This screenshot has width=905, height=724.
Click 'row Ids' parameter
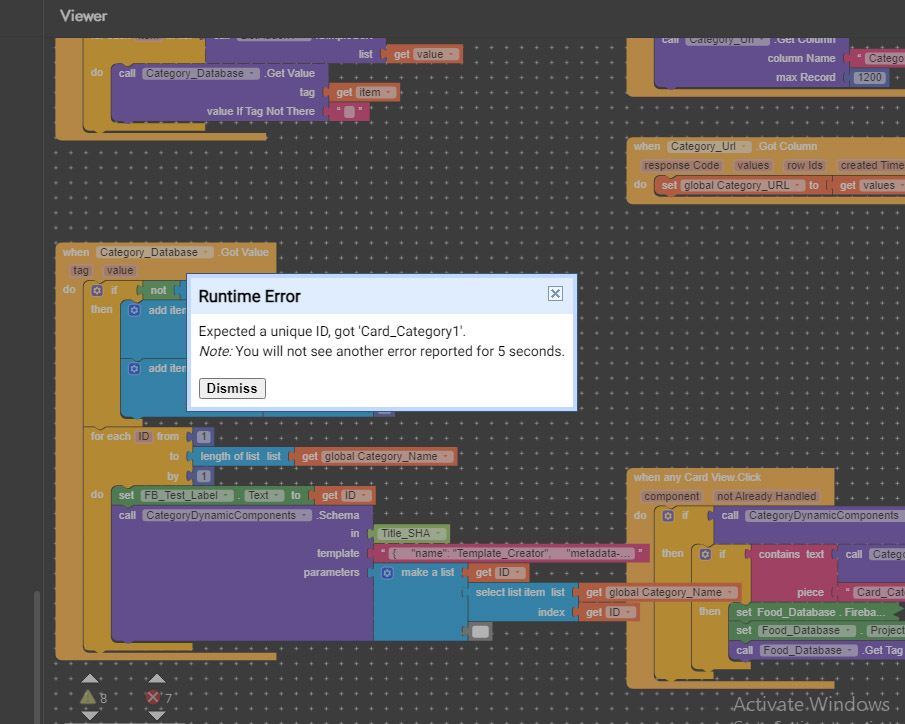pos(805,166)
